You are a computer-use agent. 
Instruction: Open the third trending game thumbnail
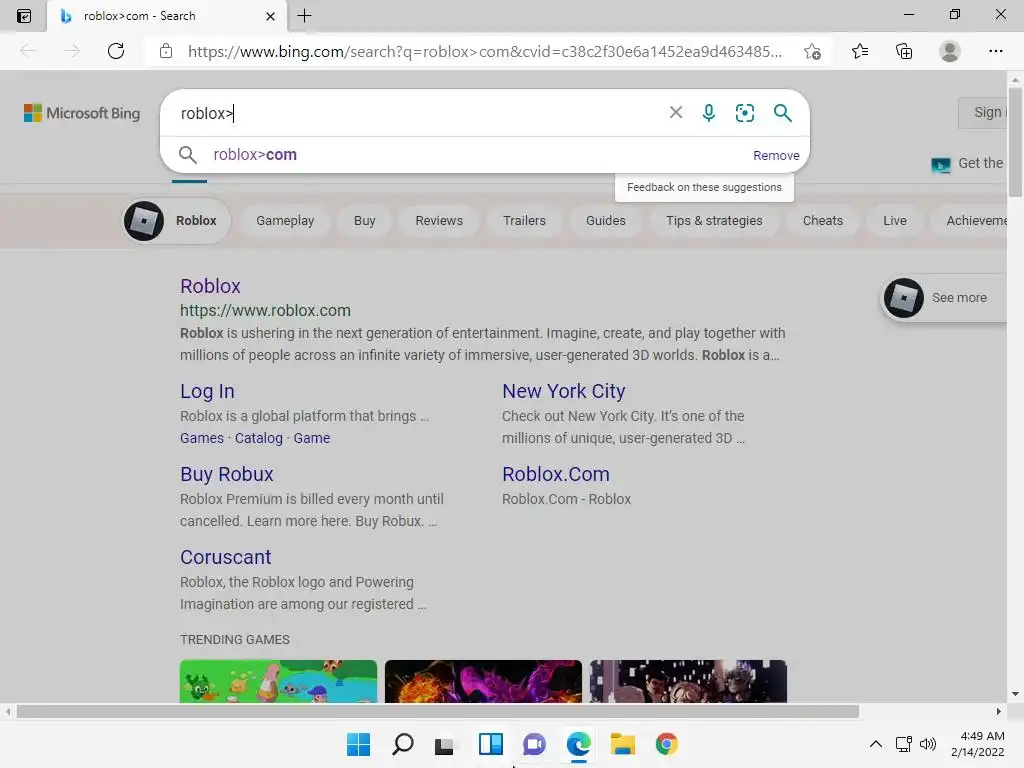[688, 681]
